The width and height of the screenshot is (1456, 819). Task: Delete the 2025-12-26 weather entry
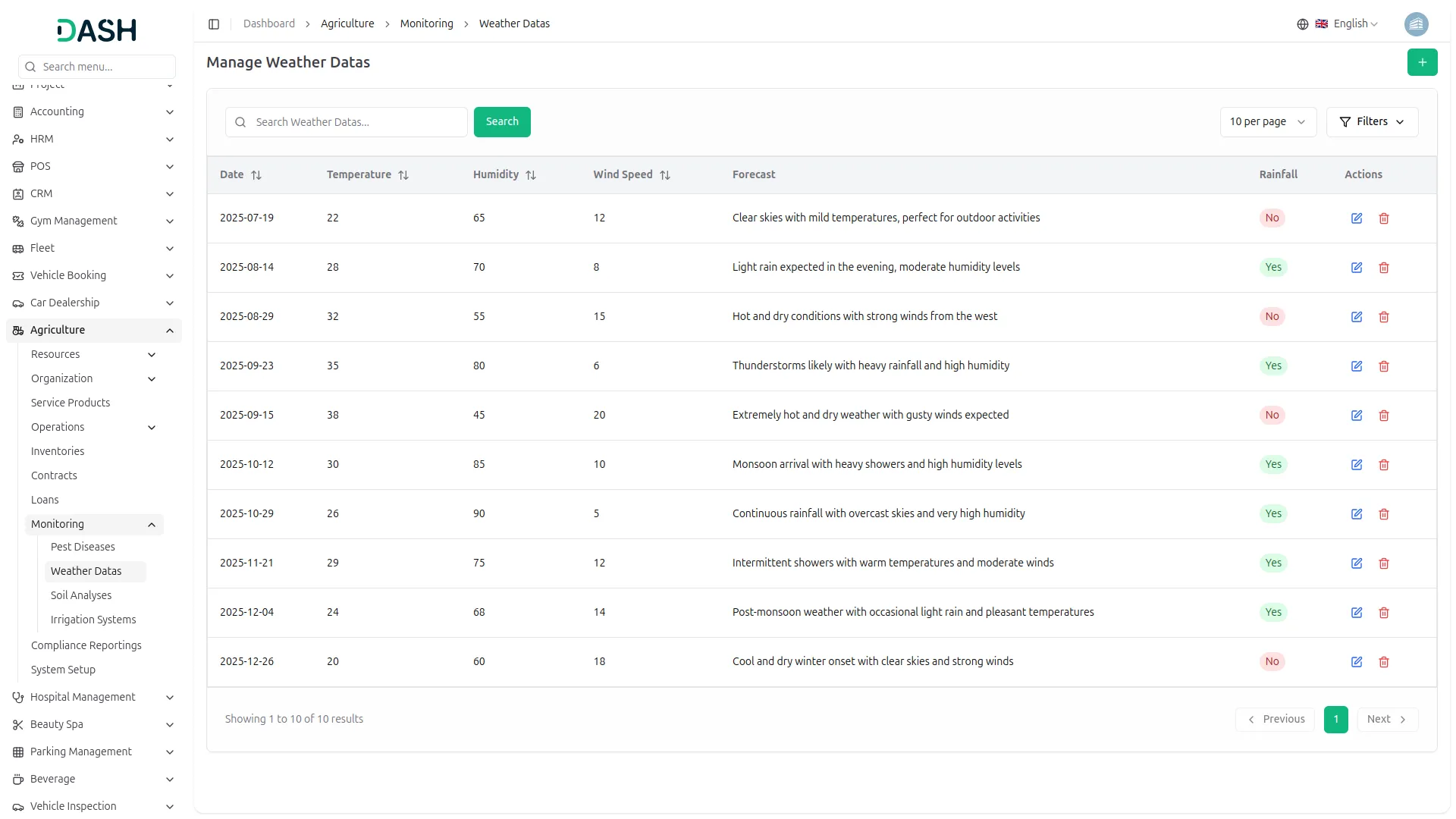pos(1384,662)
